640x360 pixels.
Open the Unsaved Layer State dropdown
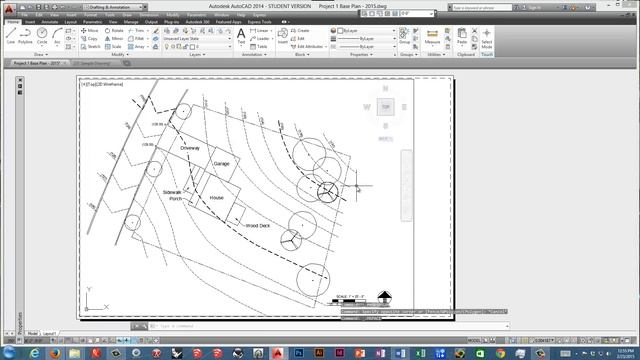197,39
